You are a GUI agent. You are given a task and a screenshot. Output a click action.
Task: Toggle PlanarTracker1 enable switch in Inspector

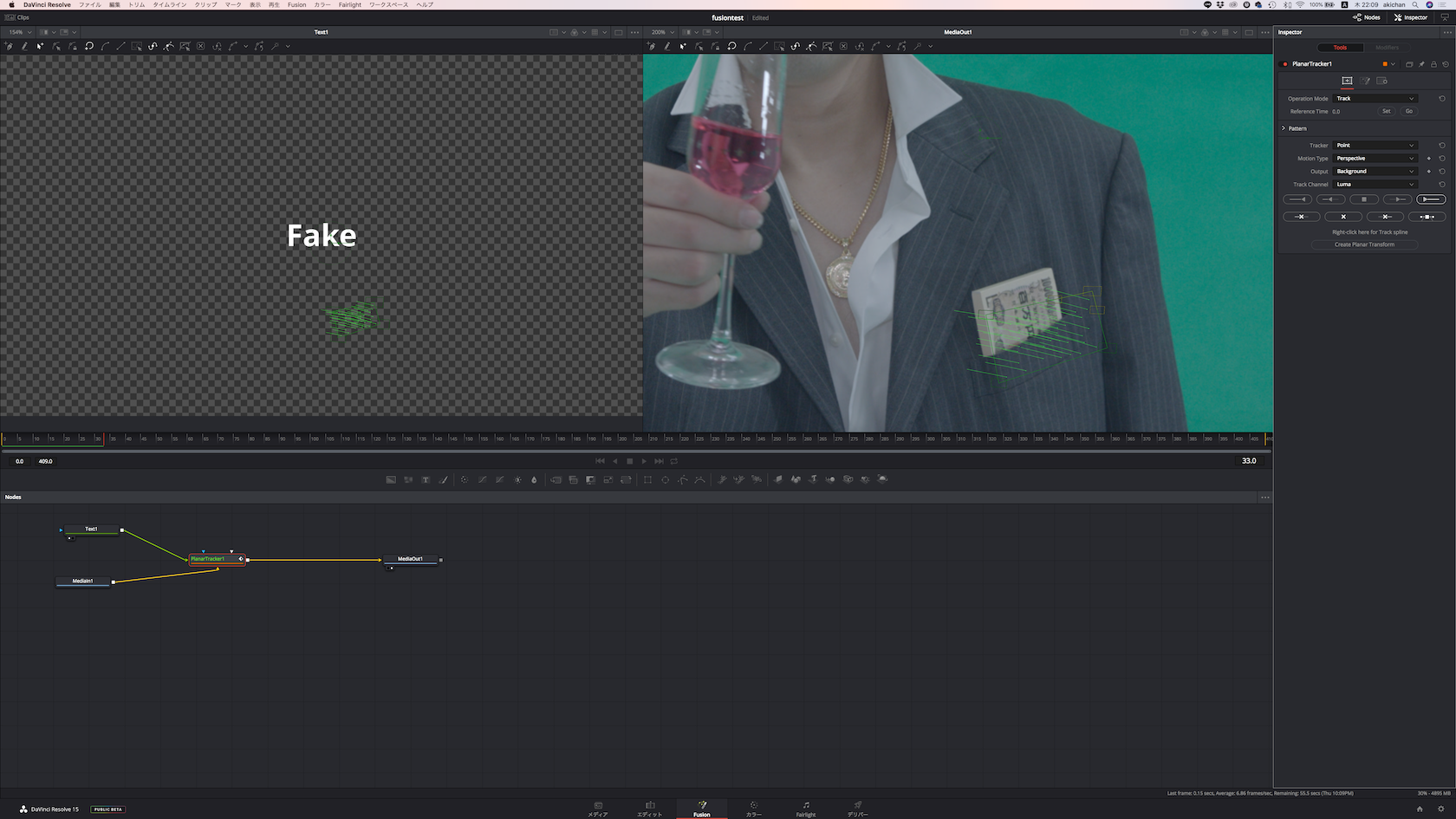[x=1285, y=64]
